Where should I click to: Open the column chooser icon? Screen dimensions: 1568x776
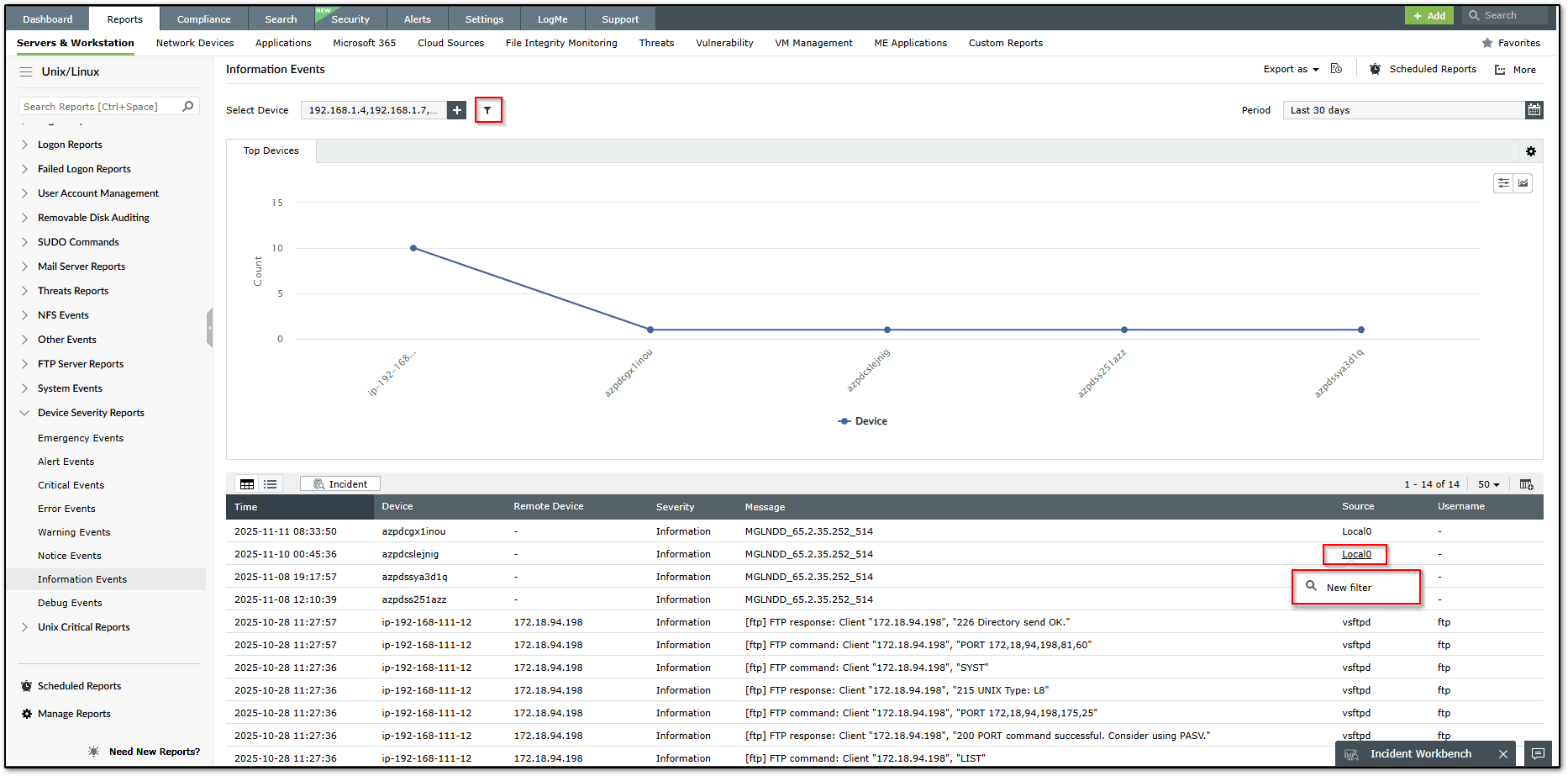[x=1527, y=484]
